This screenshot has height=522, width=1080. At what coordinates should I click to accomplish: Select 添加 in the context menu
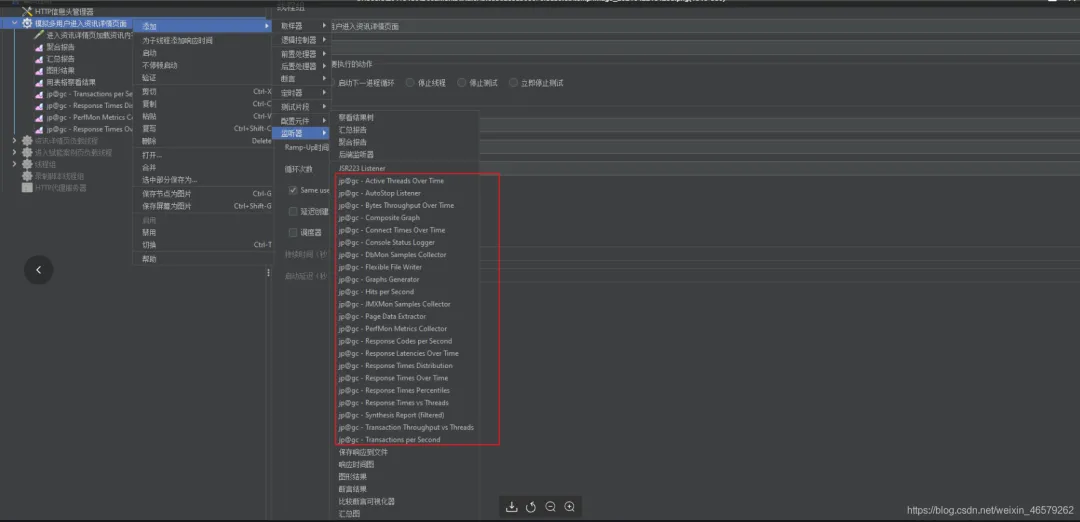[202, 26]
